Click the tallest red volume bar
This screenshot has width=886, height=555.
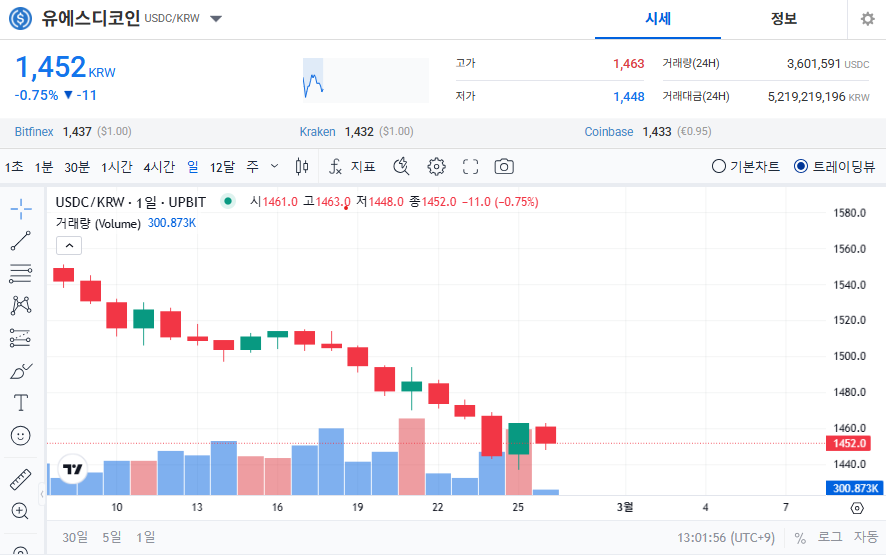pyautogui.click(x=411, y=457)
